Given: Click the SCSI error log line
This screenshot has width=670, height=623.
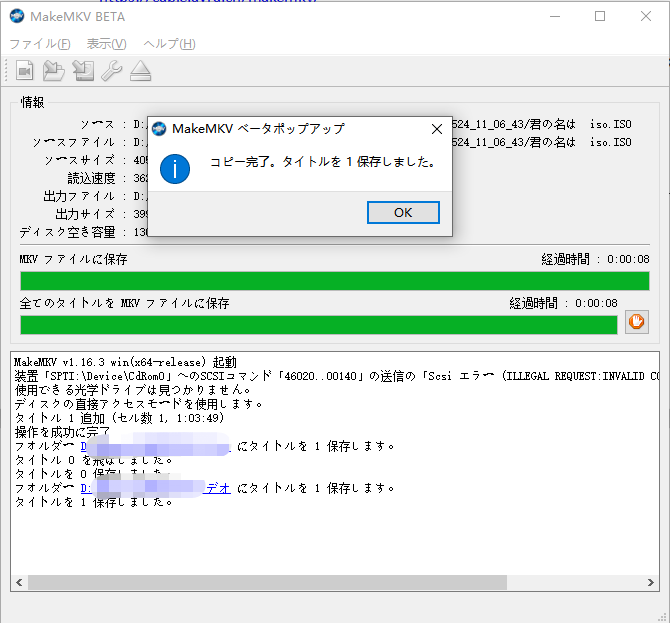Looking at the screenshot, I should [x=337, y=376].
